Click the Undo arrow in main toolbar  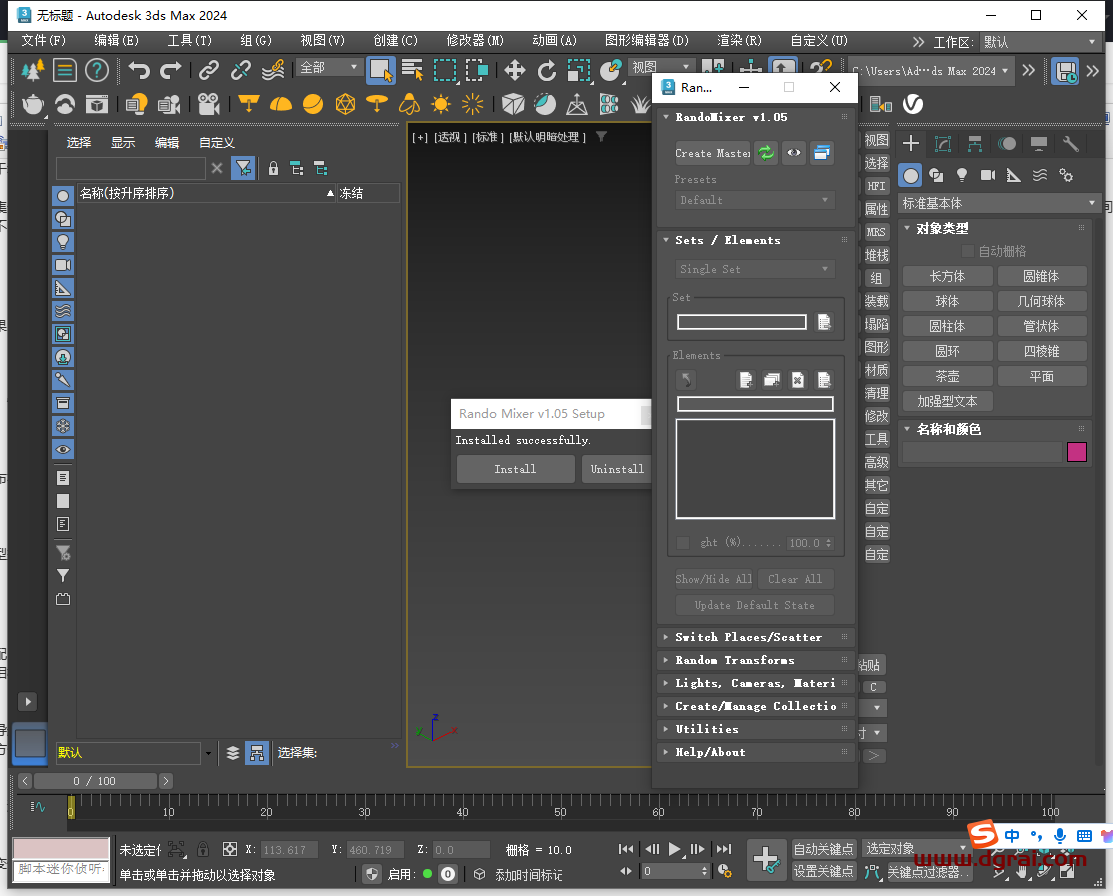[140, 70]
